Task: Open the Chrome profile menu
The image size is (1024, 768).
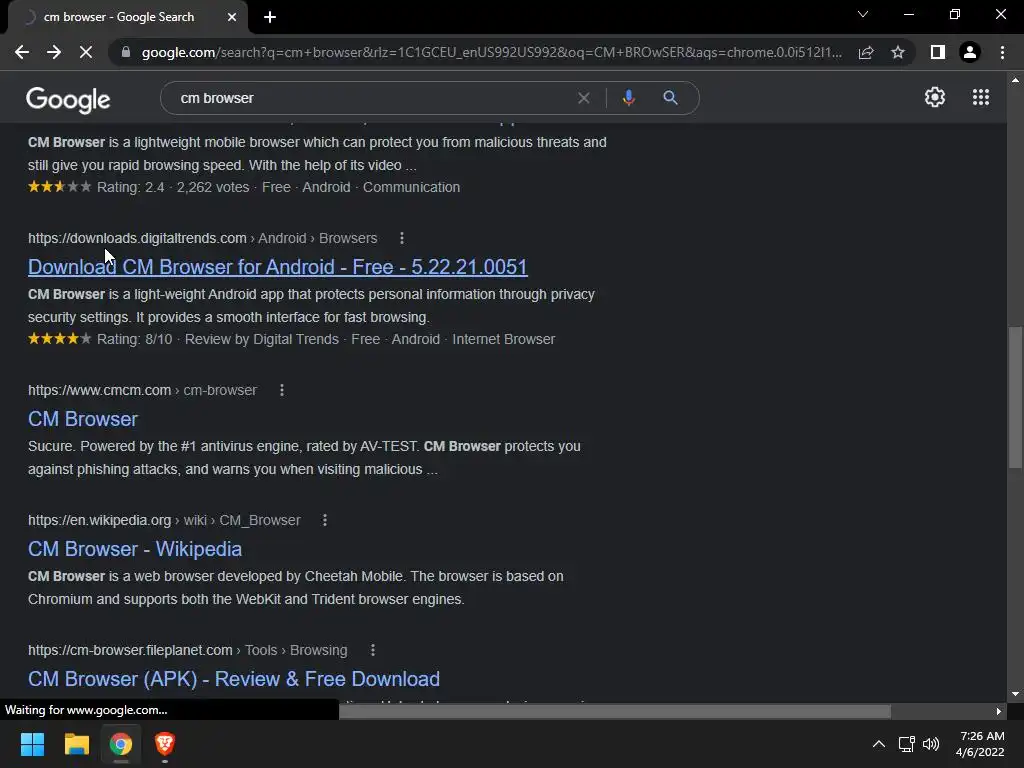Action: point(970,52)
